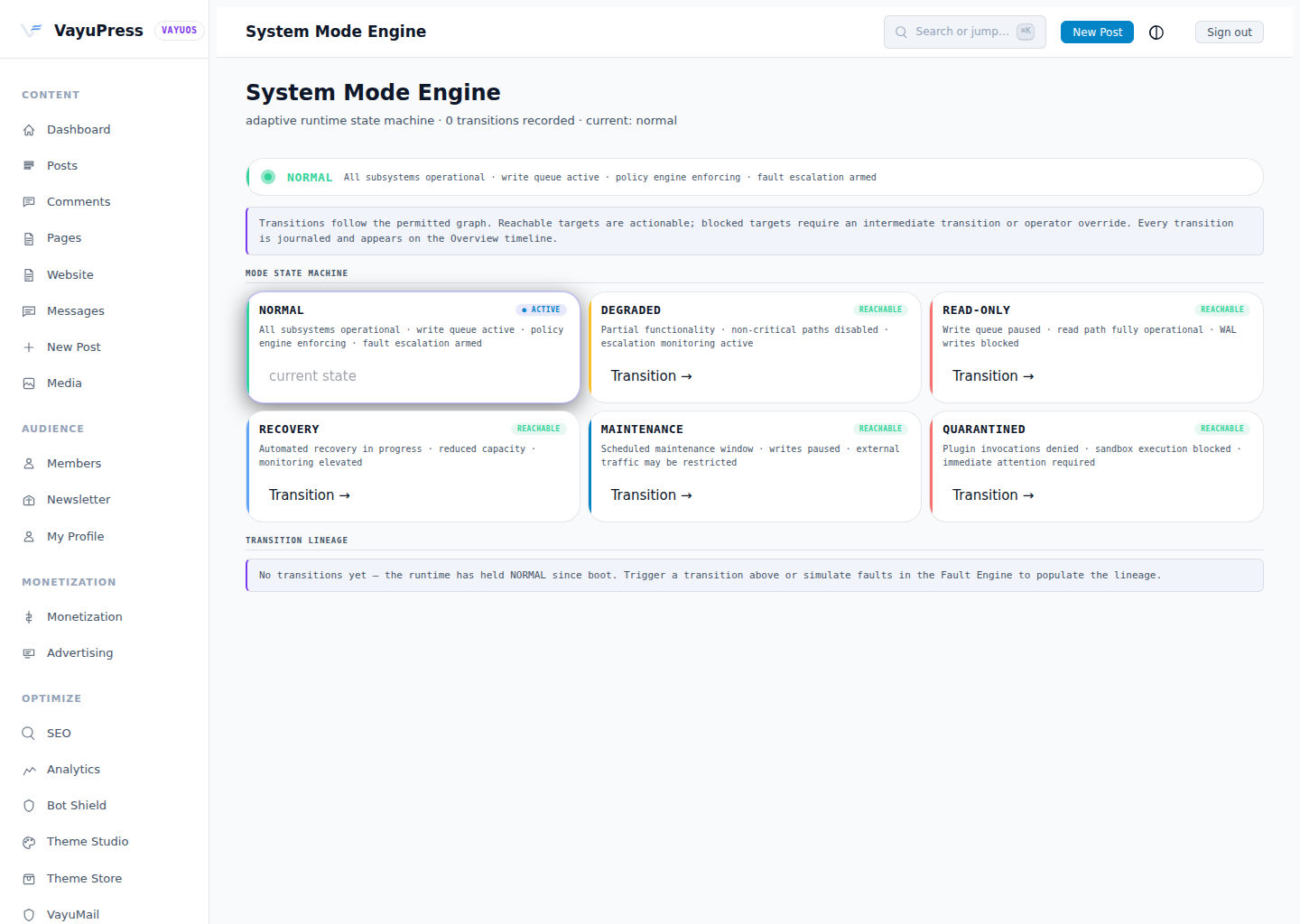Click REACHABLE badge on QUARANTINED card
This screenshot has height=924, width=1300.
(x=1222, y=429)
